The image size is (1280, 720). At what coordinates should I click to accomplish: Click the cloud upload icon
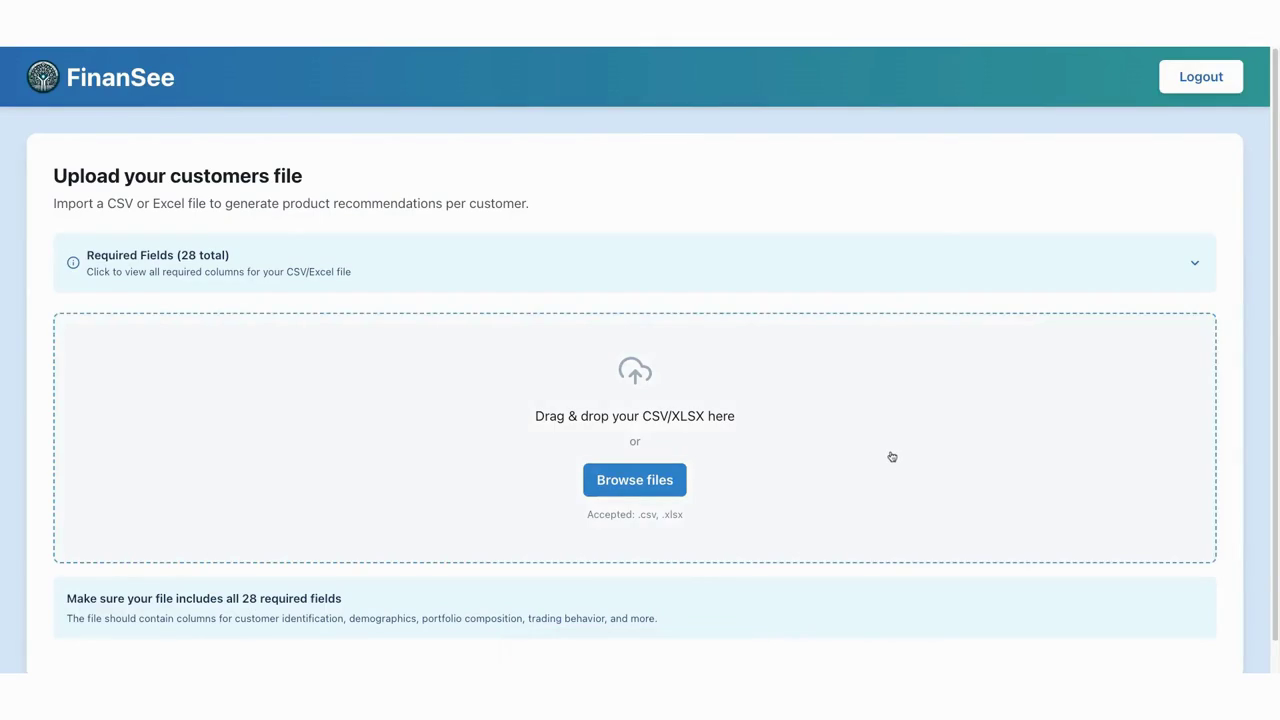click(635, 371)
